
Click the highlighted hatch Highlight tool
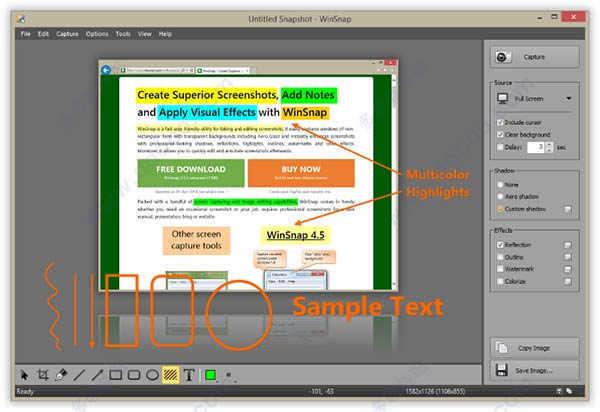pyautogui.click(x=170, y=375)
